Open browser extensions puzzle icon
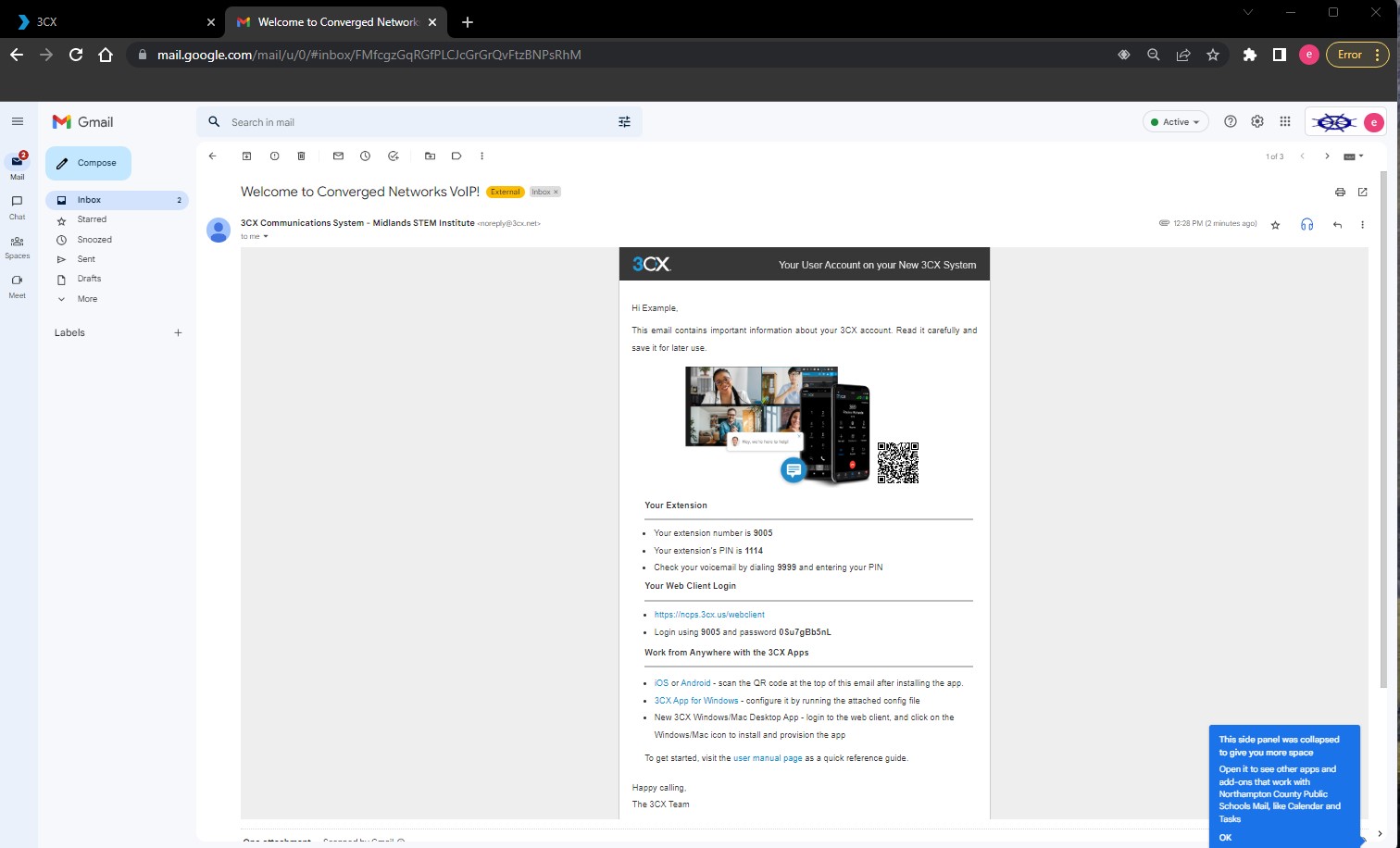1400x848 pixels. click(x=1250, y=55)
